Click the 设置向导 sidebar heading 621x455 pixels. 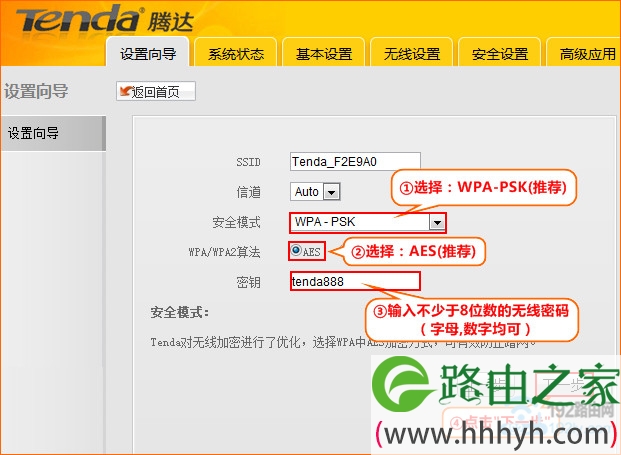[x=36, y=91]
